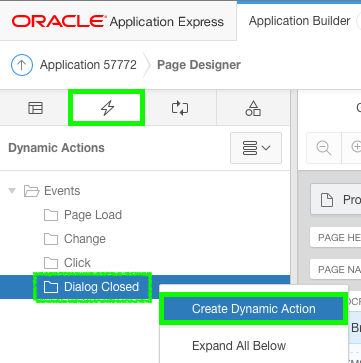Select the Dialog Closed event folder
Screen dimensions: 361x363
(93, 287)
